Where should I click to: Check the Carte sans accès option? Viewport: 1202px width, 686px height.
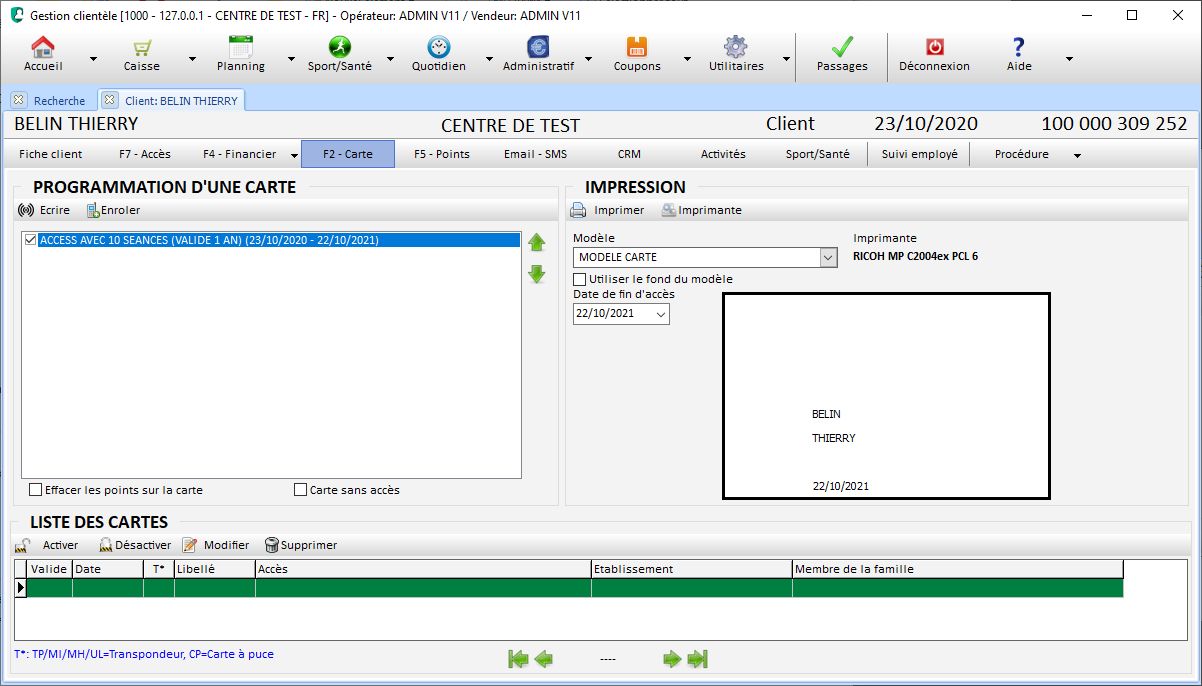[301, 490]
